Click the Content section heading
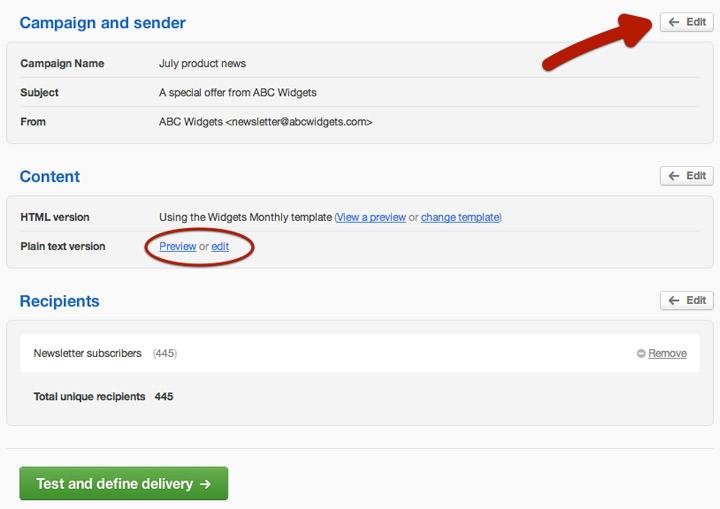Image resolution: width=720 pixels, height=509 pixels. [x=50, y=176]
